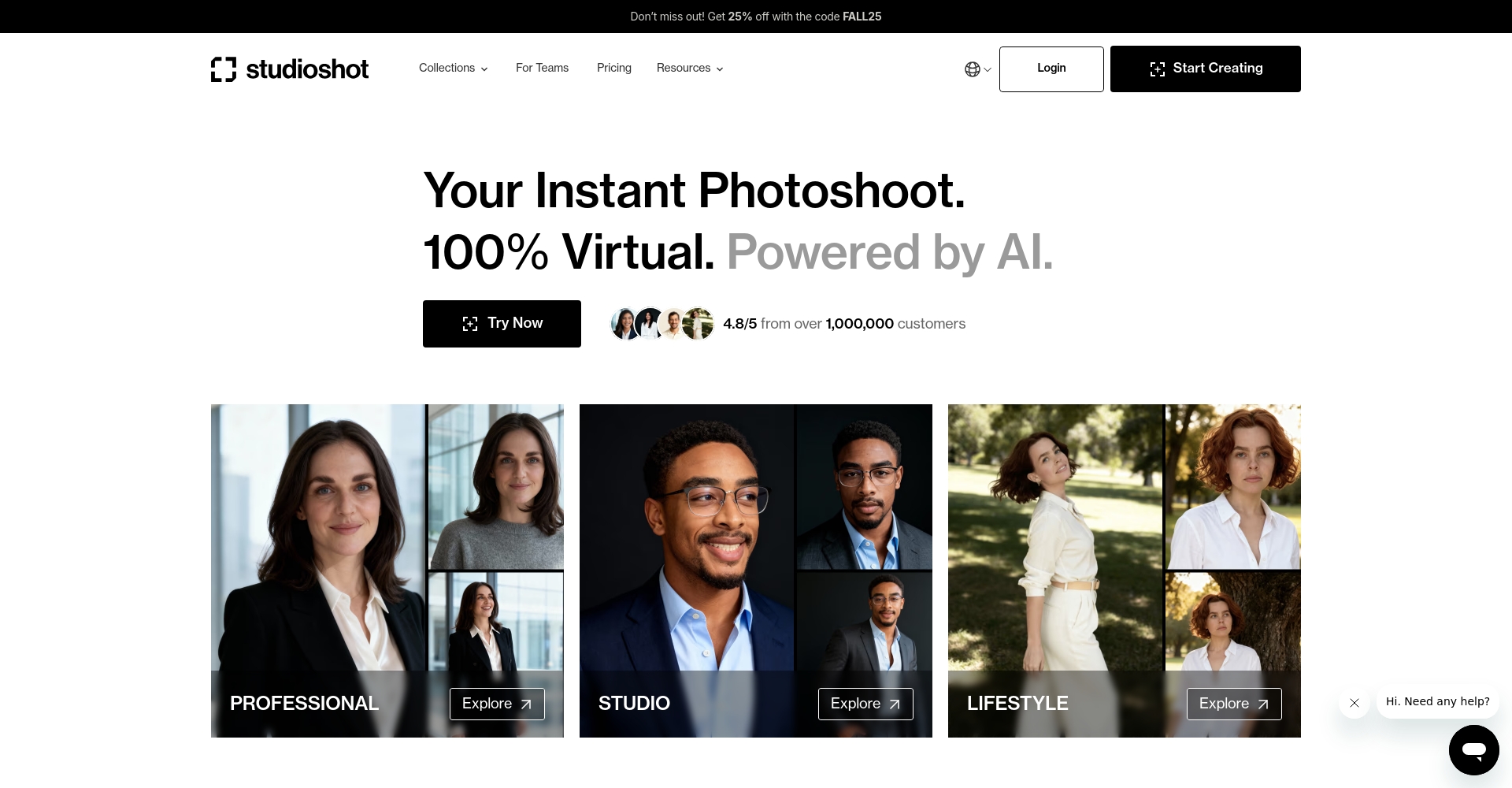Click the studioshot logo icon
1512x788 pixels.
(x=224, y=69)
